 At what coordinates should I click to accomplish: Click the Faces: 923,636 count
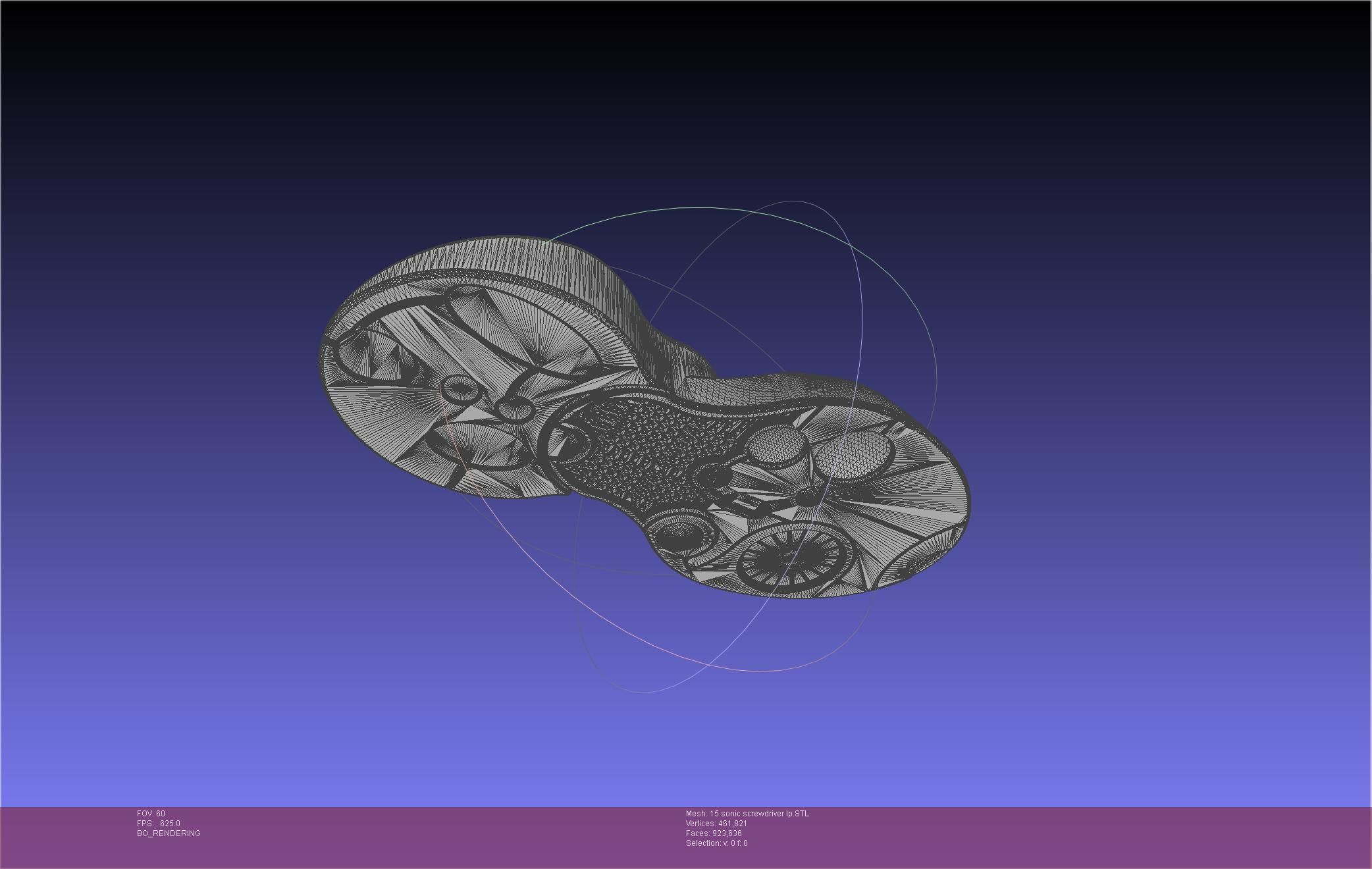click(x=714, y=833)
